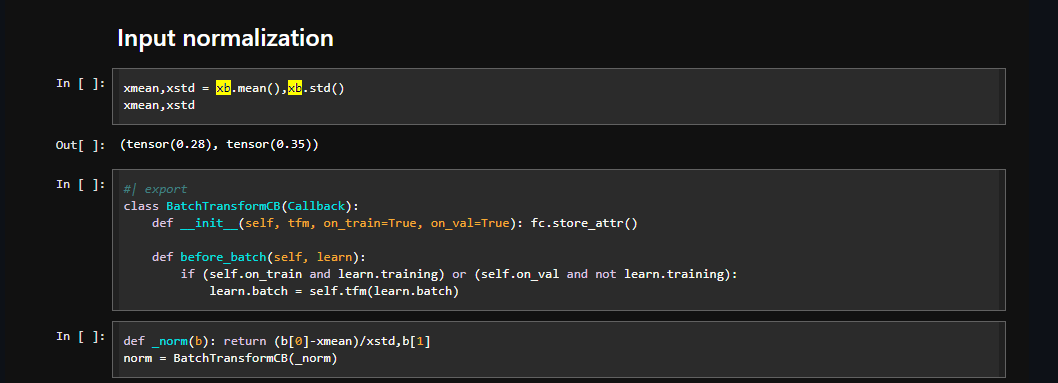Select the xmean,xstd assignment code cell
This screenshot has height=383, width=1058.
(559, 96)
